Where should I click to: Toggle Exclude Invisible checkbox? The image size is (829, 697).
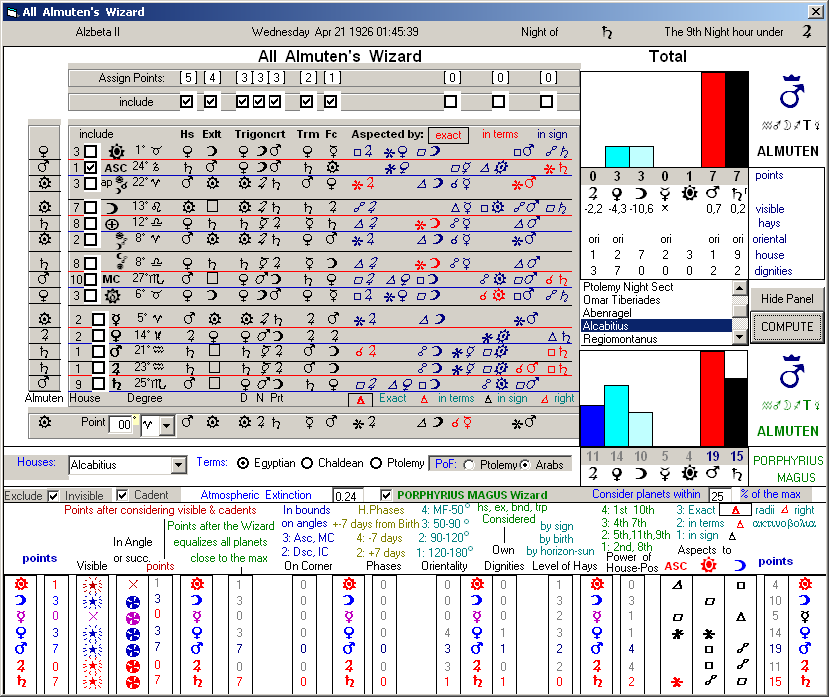(53, 496)
